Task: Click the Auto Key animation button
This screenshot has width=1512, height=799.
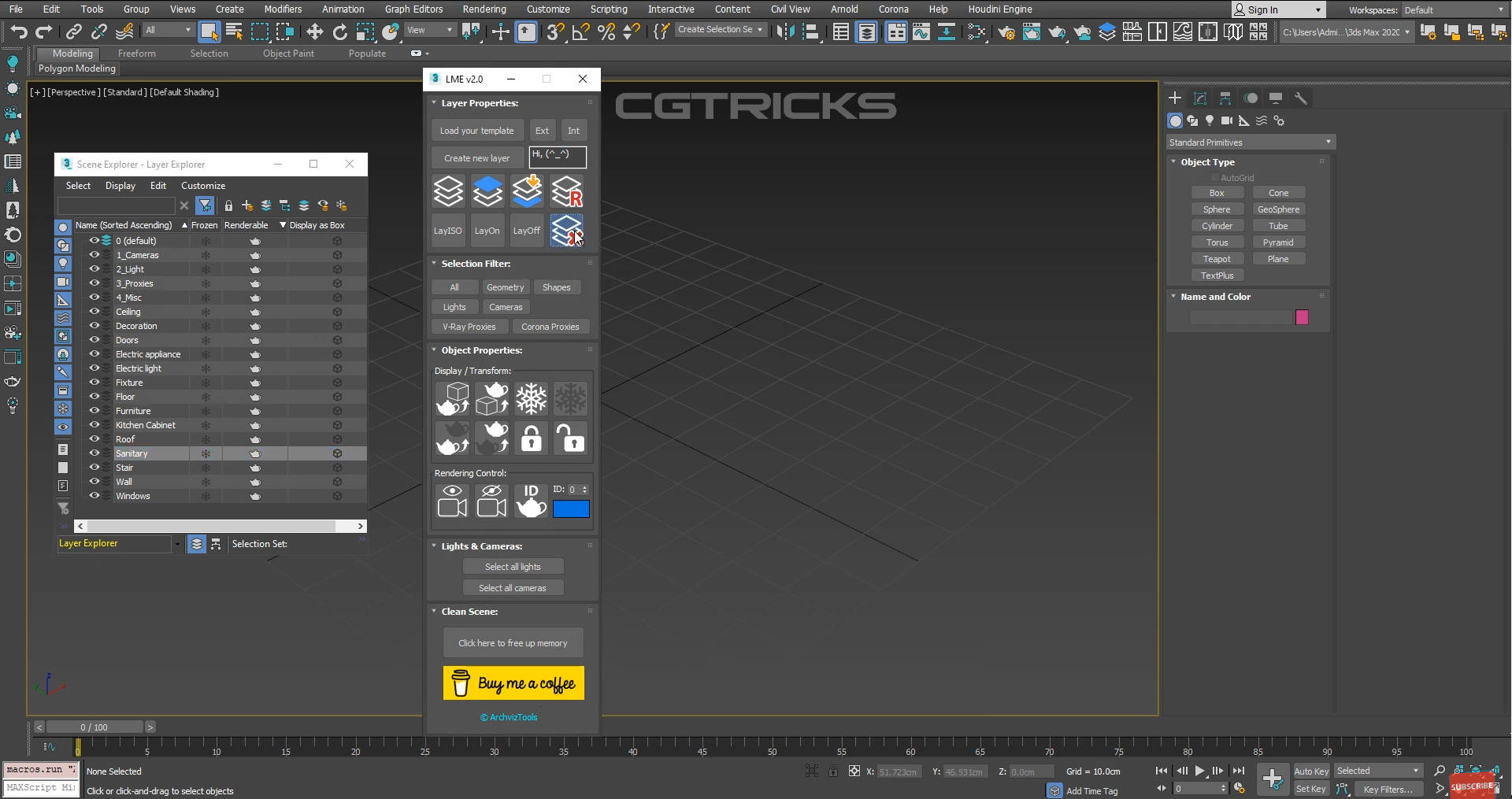Action: 1310,771
